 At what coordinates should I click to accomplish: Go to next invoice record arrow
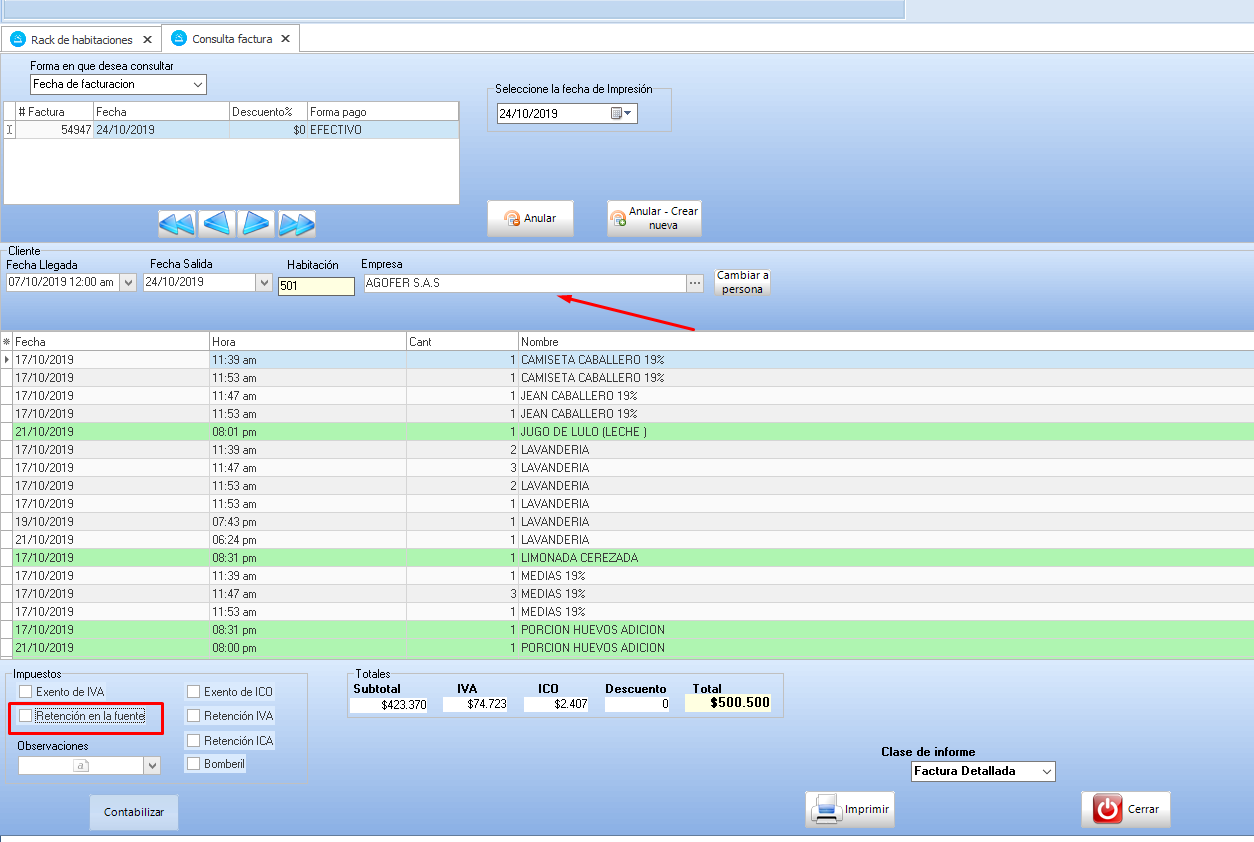256,224
